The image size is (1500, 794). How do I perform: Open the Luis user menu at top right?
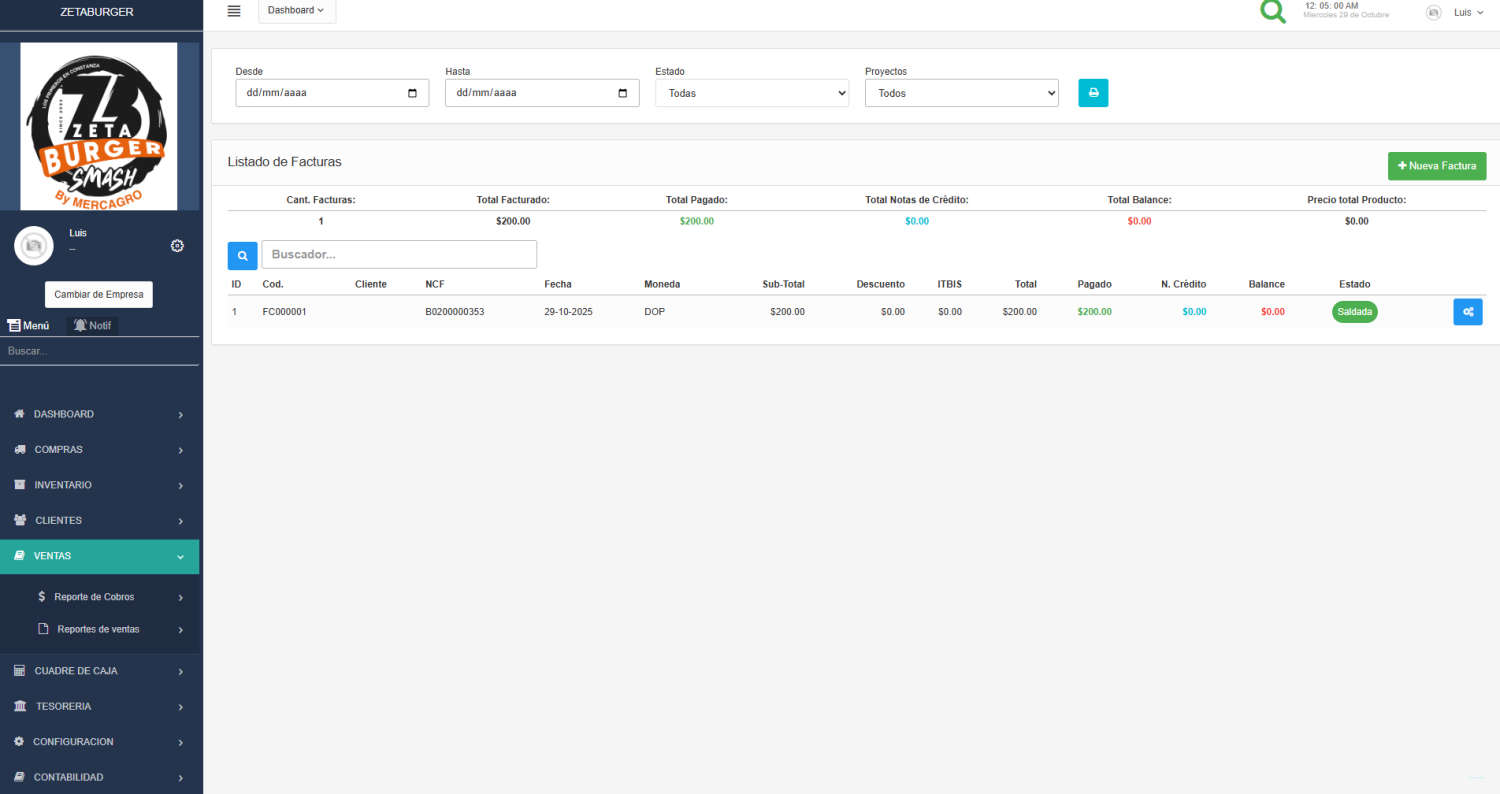(x=1461, y=12)
